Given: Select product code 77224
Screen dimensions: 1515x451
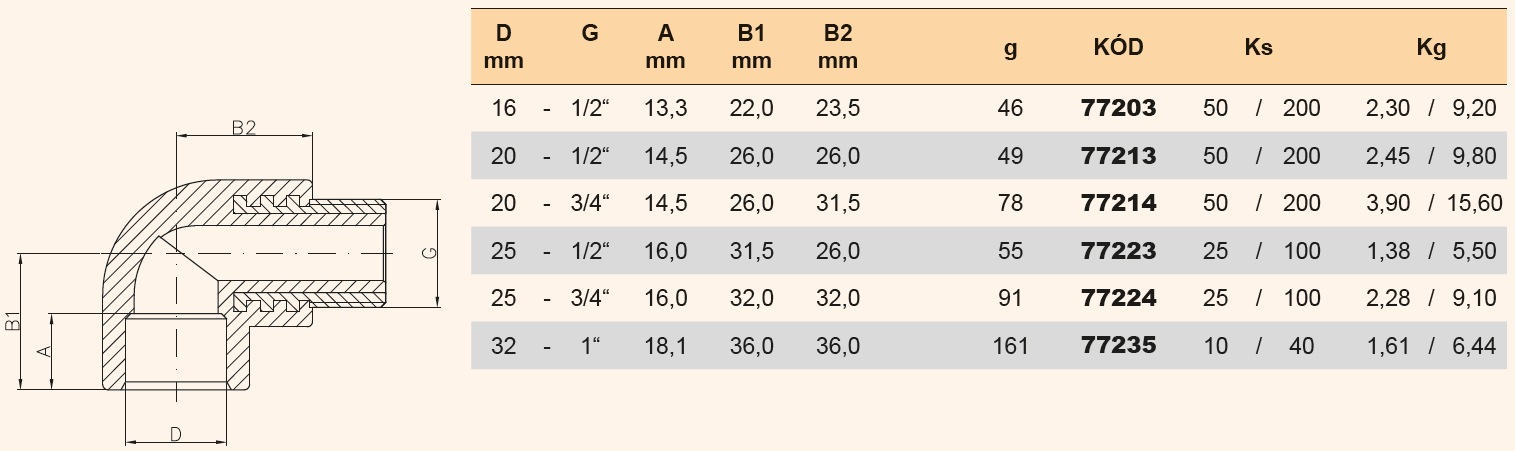Looking at the screenshot, I should click(1118, 298).
